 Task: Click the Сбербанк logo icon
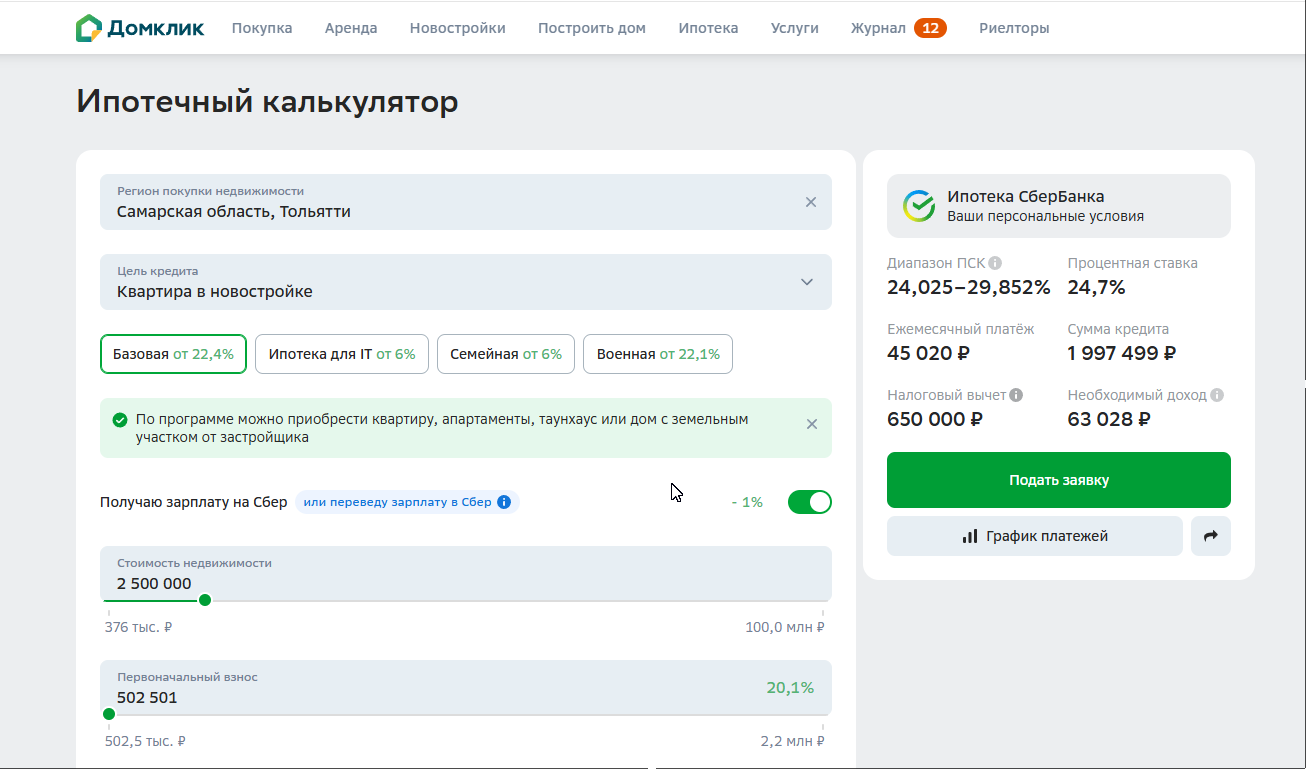coord(919,206)
